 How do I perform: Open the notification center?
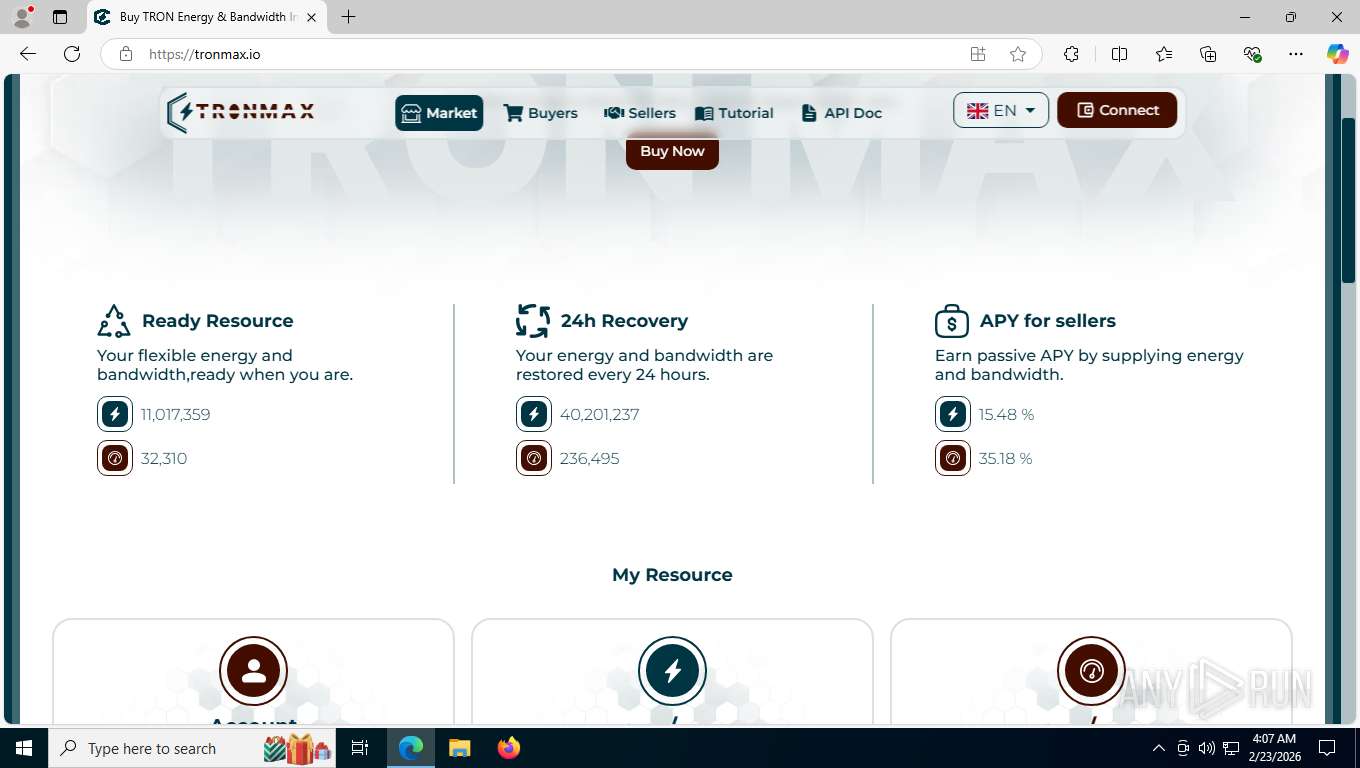[1327, 748]
